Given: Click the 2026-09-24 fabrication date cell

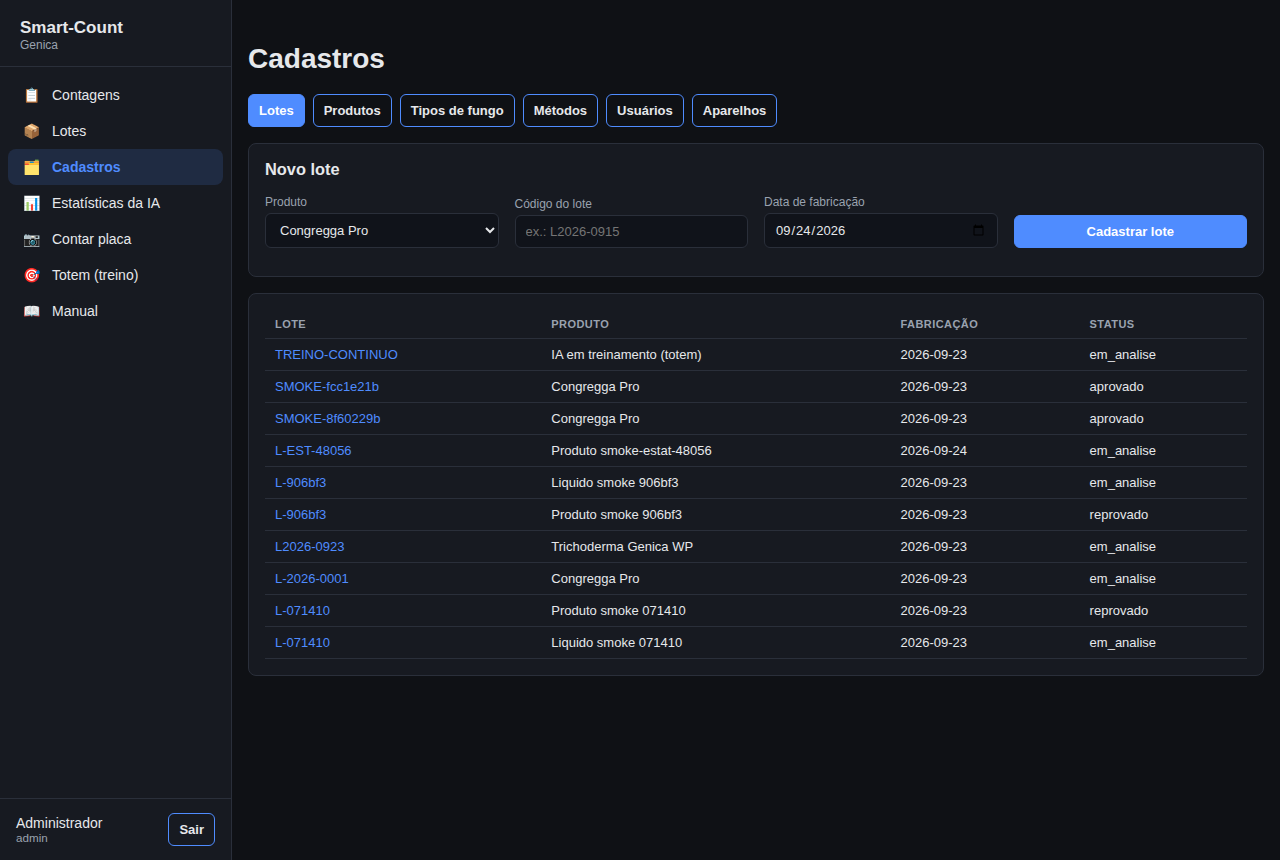Looking at the screenshot, I should (934, 451).
